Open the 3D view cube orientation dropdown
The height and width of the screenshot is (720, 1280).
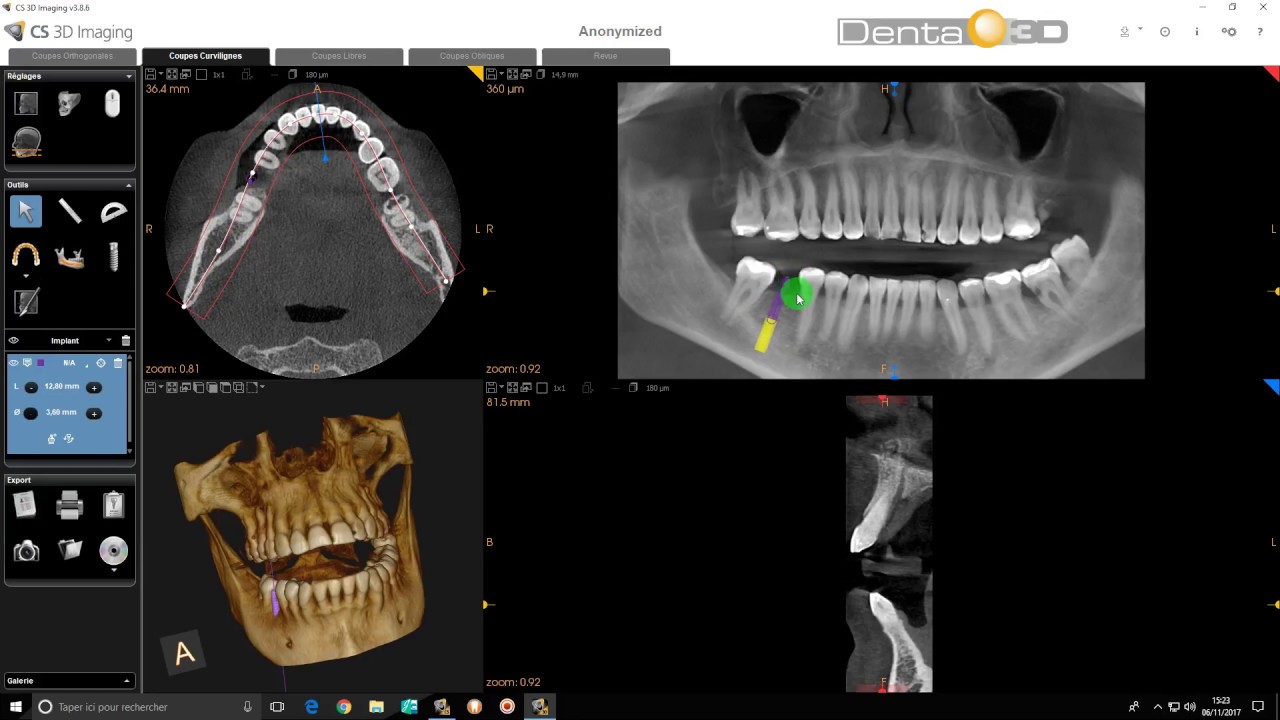262,386
